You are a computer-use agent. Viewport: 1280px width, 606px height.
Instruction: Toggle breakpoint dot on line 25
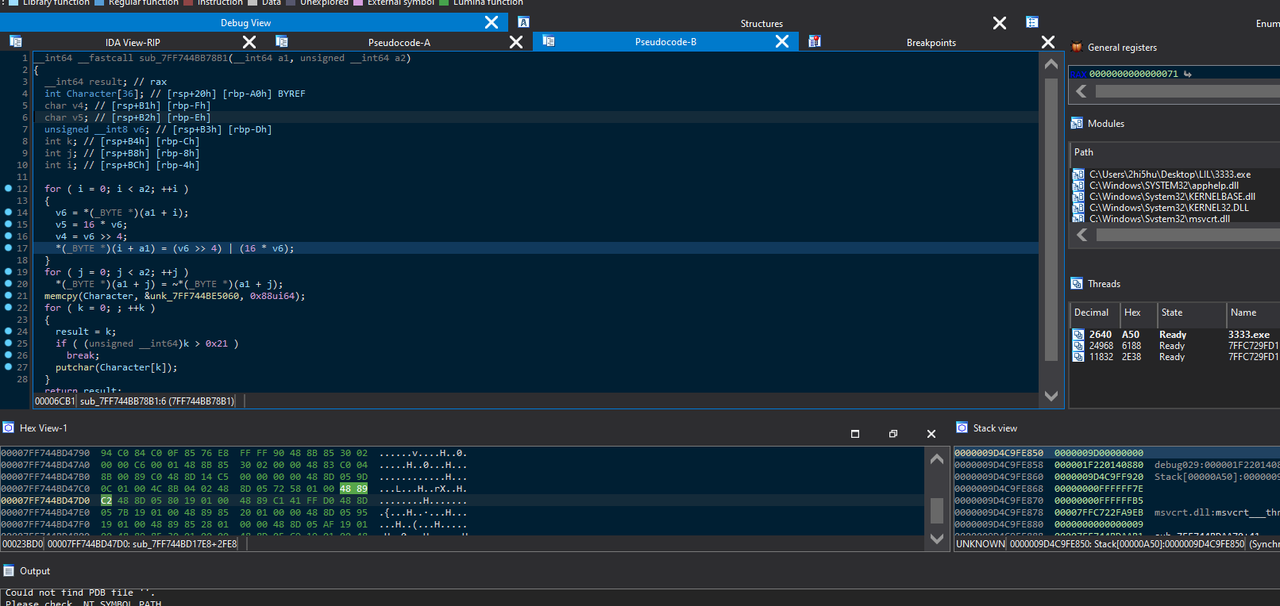point(8,344)
